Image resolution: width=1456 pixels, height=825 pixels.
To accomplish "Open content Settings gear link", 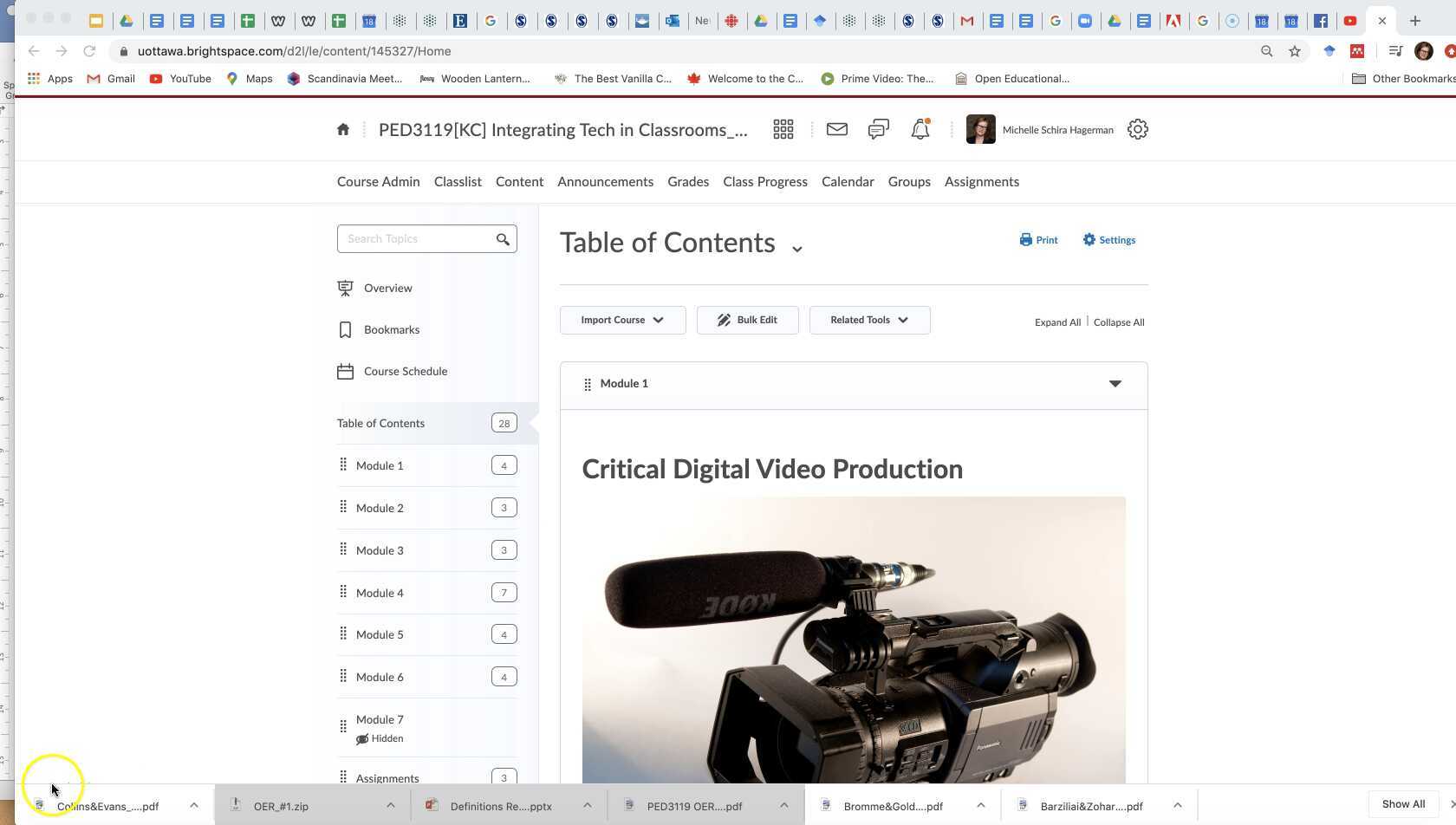I will [x=1108, y=240].
